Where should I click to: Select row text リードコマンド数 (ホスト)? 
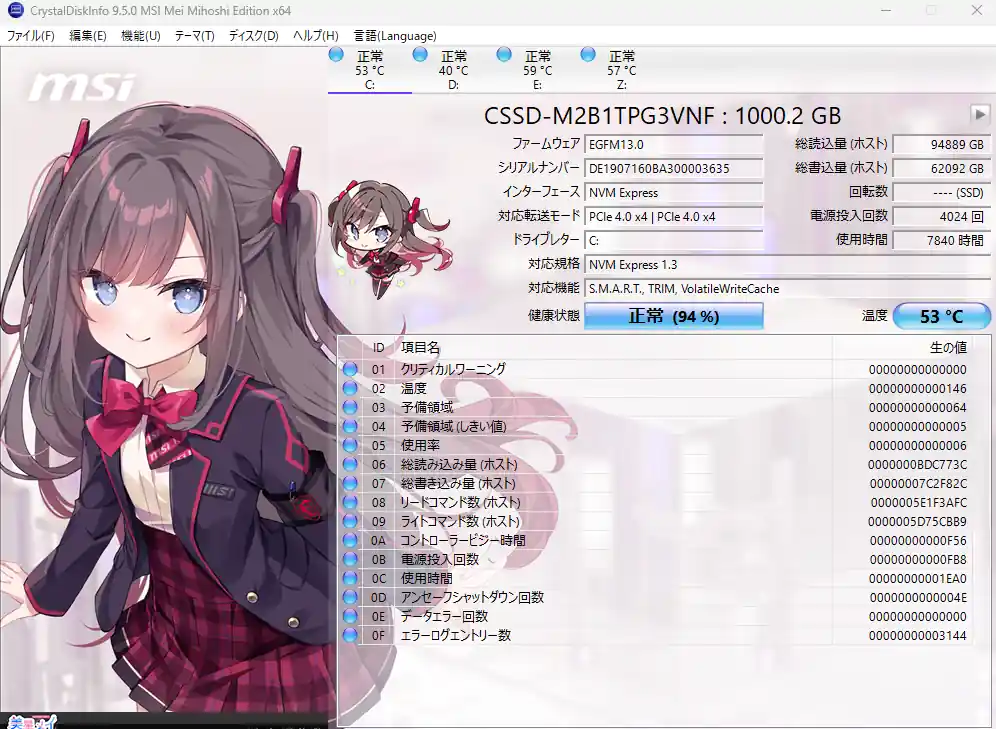460,502
